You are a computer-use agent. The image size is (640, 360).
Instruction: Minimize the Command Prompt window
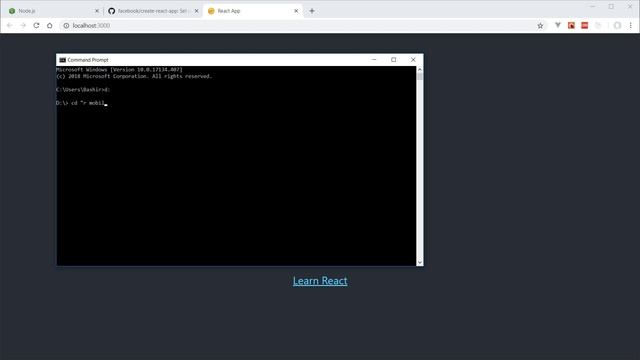[x=374, y=60]
